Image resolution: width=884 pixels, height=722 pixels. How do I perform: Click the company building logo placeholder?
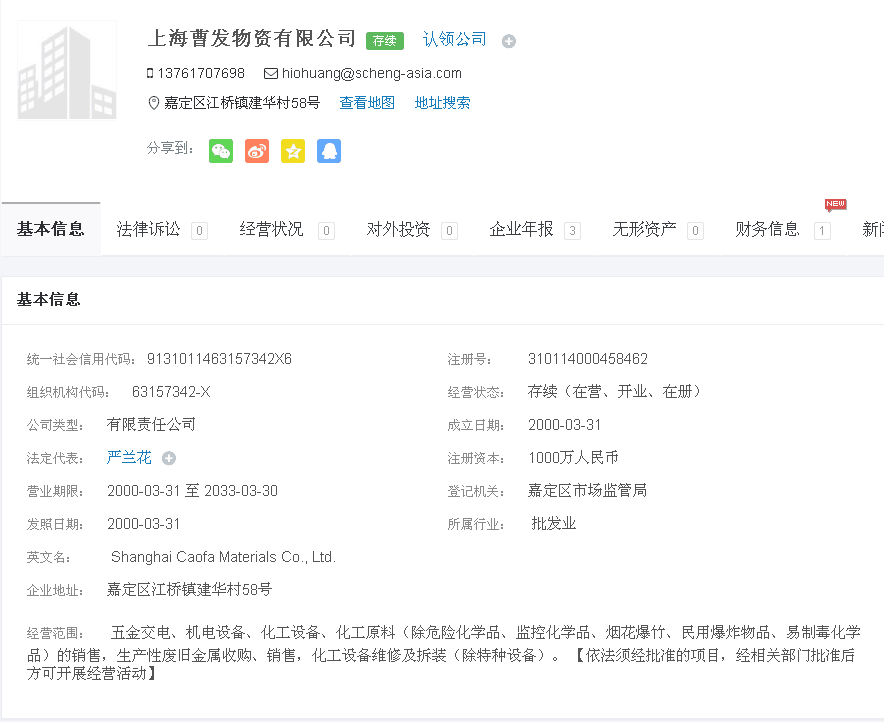(67, 72)
